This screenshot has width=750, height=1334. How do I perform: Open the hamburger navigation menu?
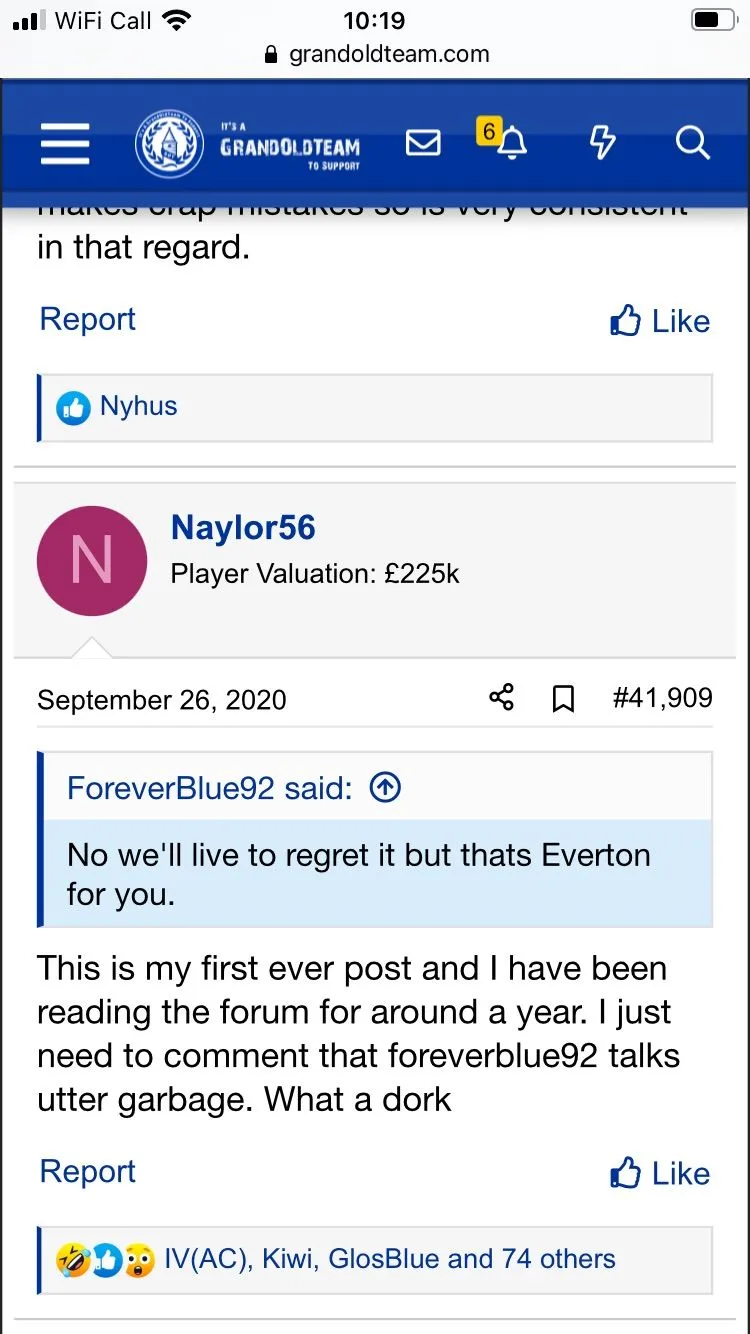(x=65, y=144)
